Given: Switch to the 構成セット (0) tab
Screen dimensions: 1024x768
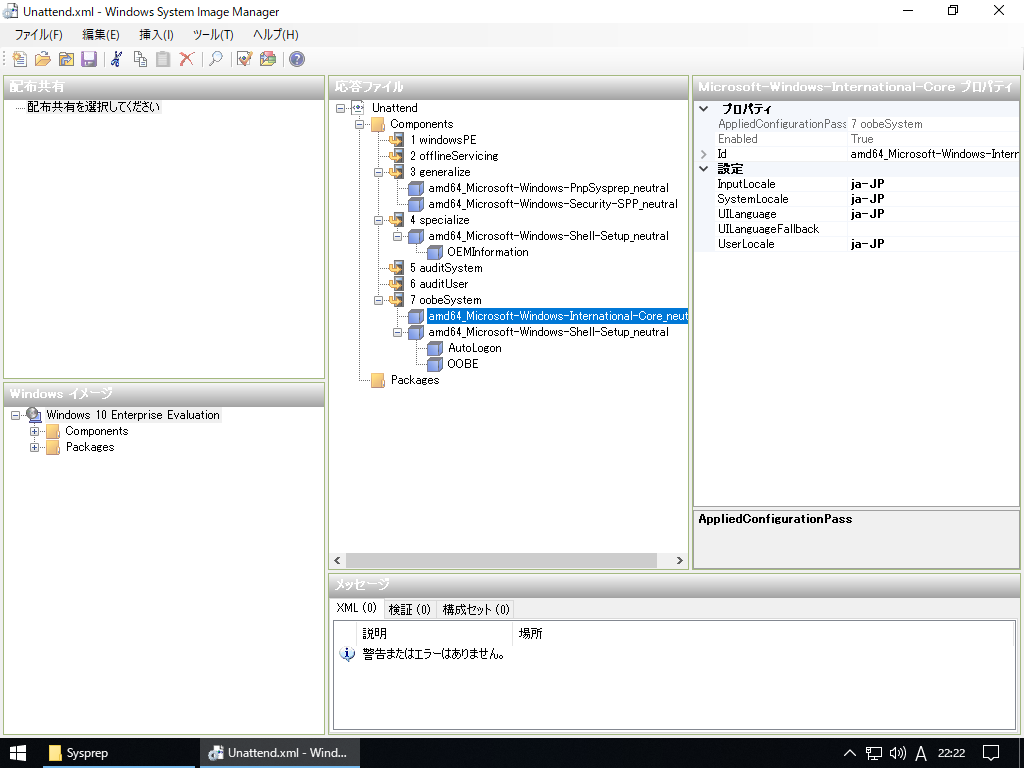Looking at the screenshot, I should click(475, 609).
